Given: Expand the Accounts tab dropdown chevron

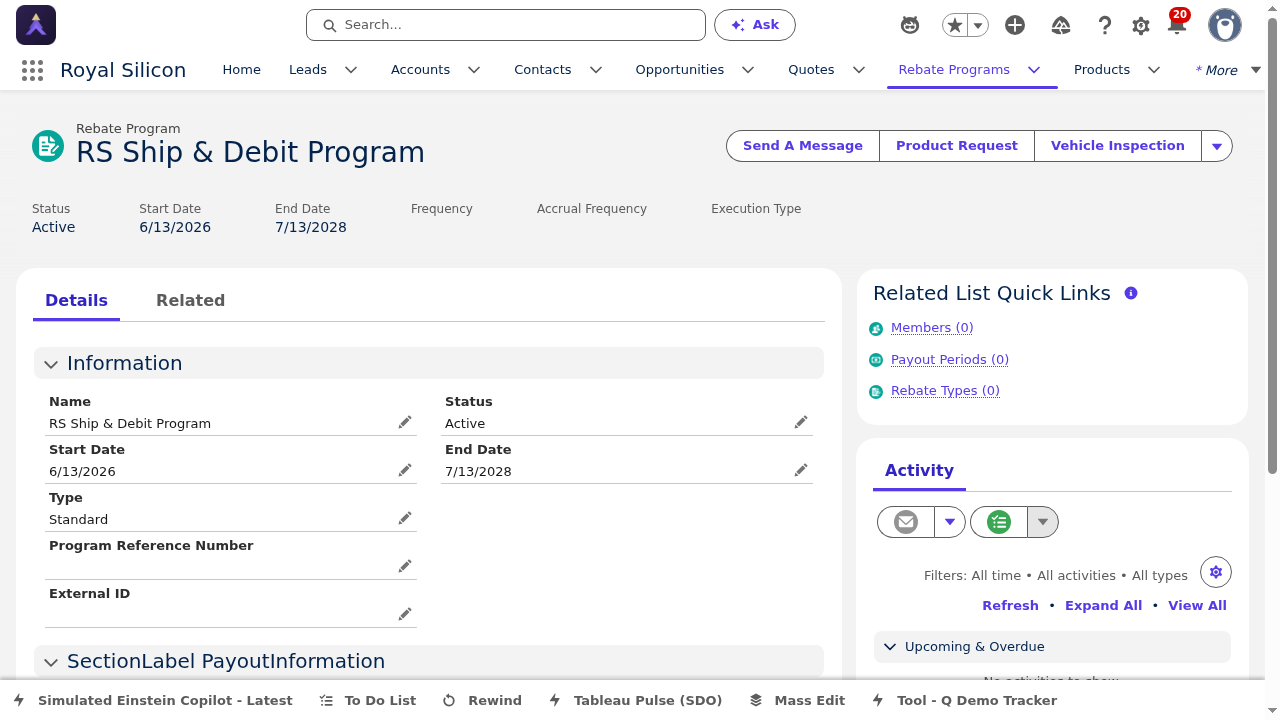Looking at the screenshot, I should pyautogui.click(x=474, y=70).
